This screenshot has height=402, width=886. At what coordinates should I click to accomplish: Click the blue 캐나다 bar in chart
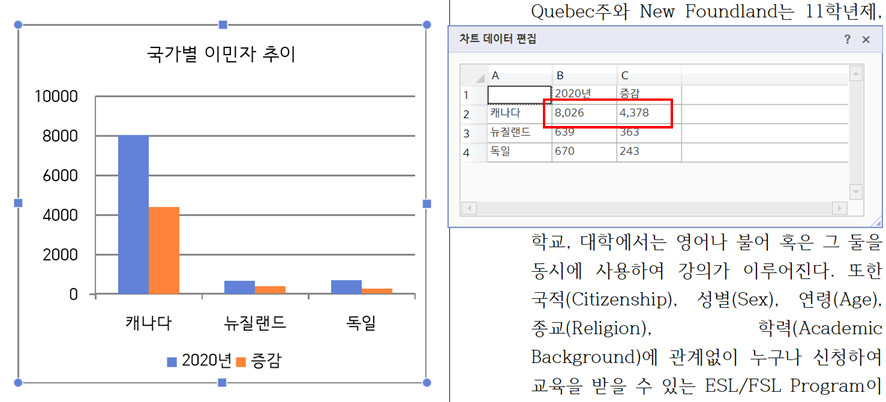pos(133,215)
